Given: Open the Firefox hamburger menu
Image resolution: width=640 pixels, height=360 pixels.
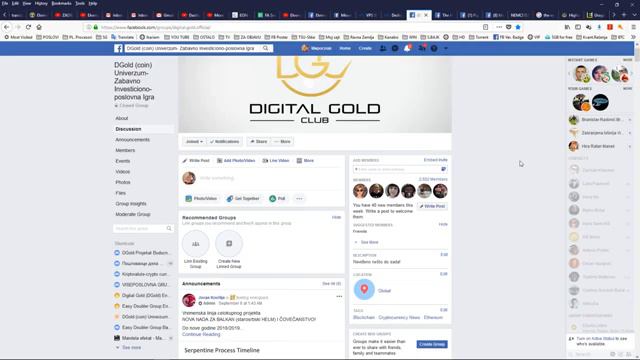Looking at the screenshot, I should (x=633, y=27).
